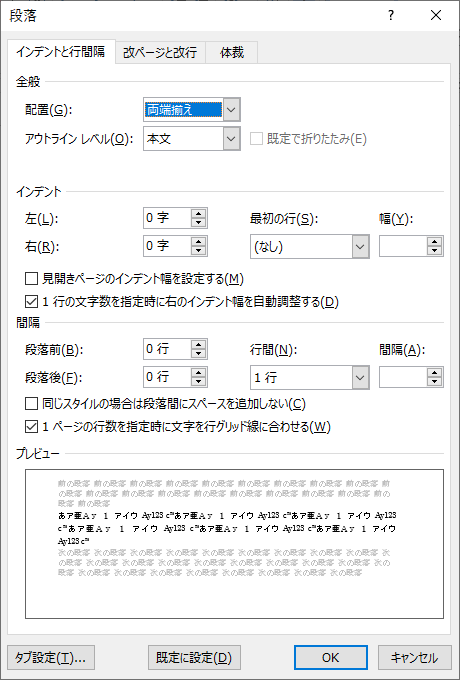Toggle 文字を行グリッド線に合わせる checkbox
The width and height of the screenshot is (460, 680).
[31, 427]
